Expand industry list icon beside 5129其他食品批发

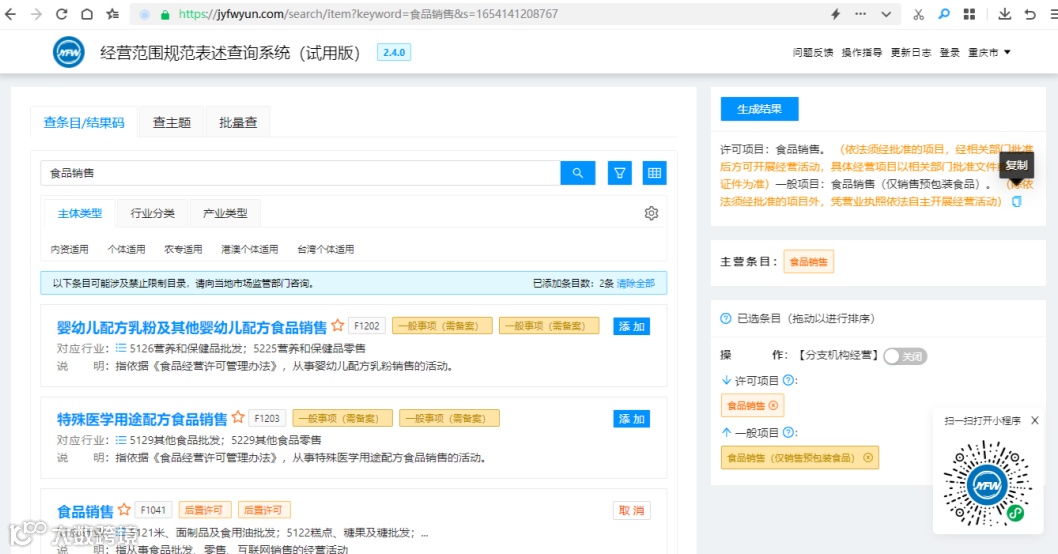[x=121, y=440]
